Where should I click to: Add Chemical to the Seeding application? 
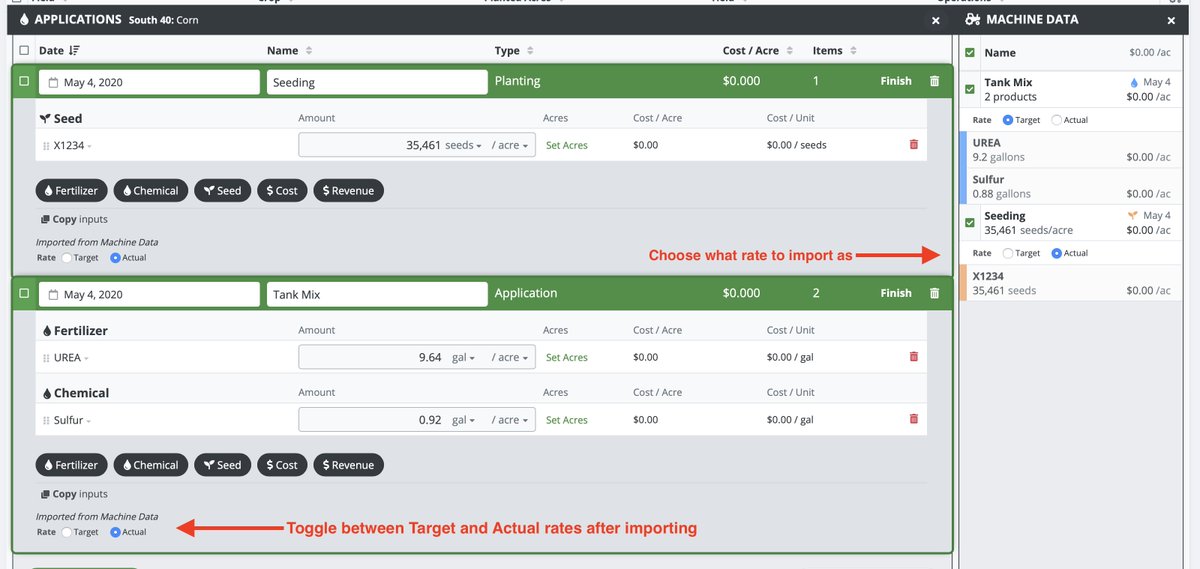click(x=150, y=190)
